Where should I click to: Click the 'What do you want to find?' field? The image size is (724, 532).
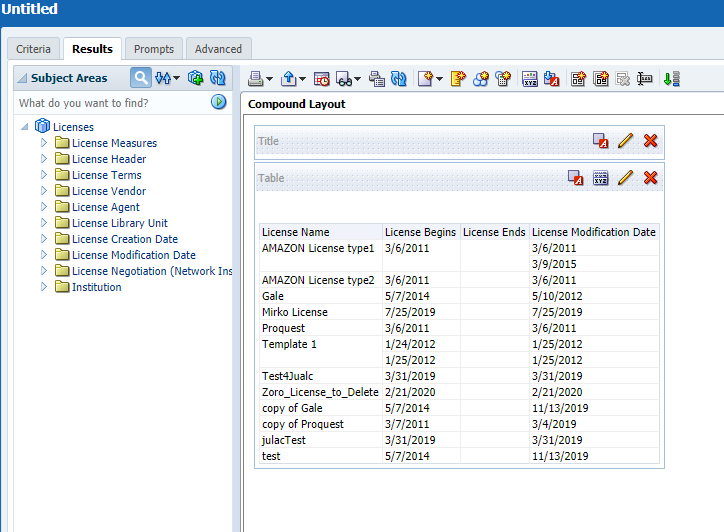coord(113,103)
